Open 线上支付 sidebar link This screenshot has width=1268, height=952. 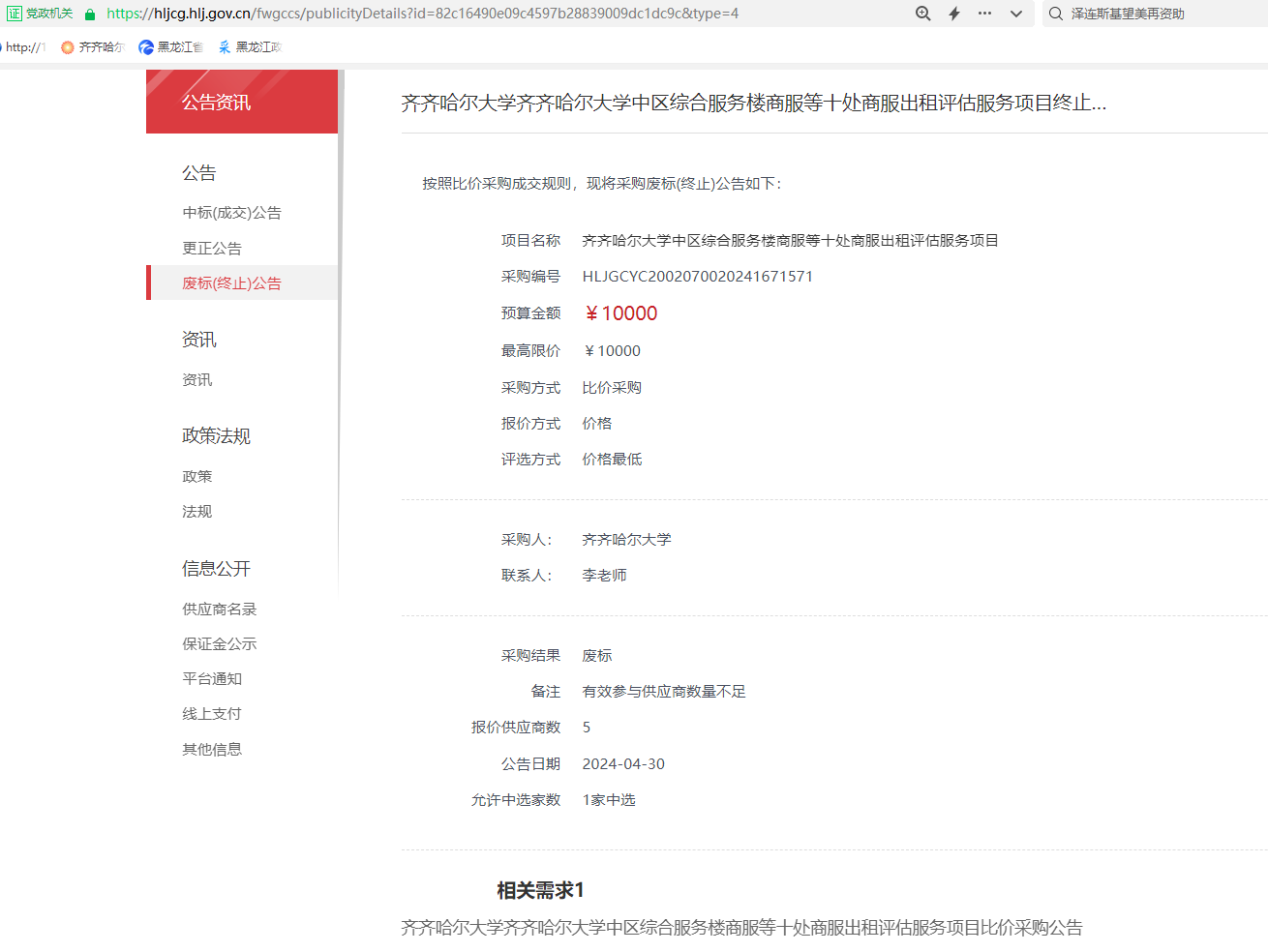[x=212, y=714]
